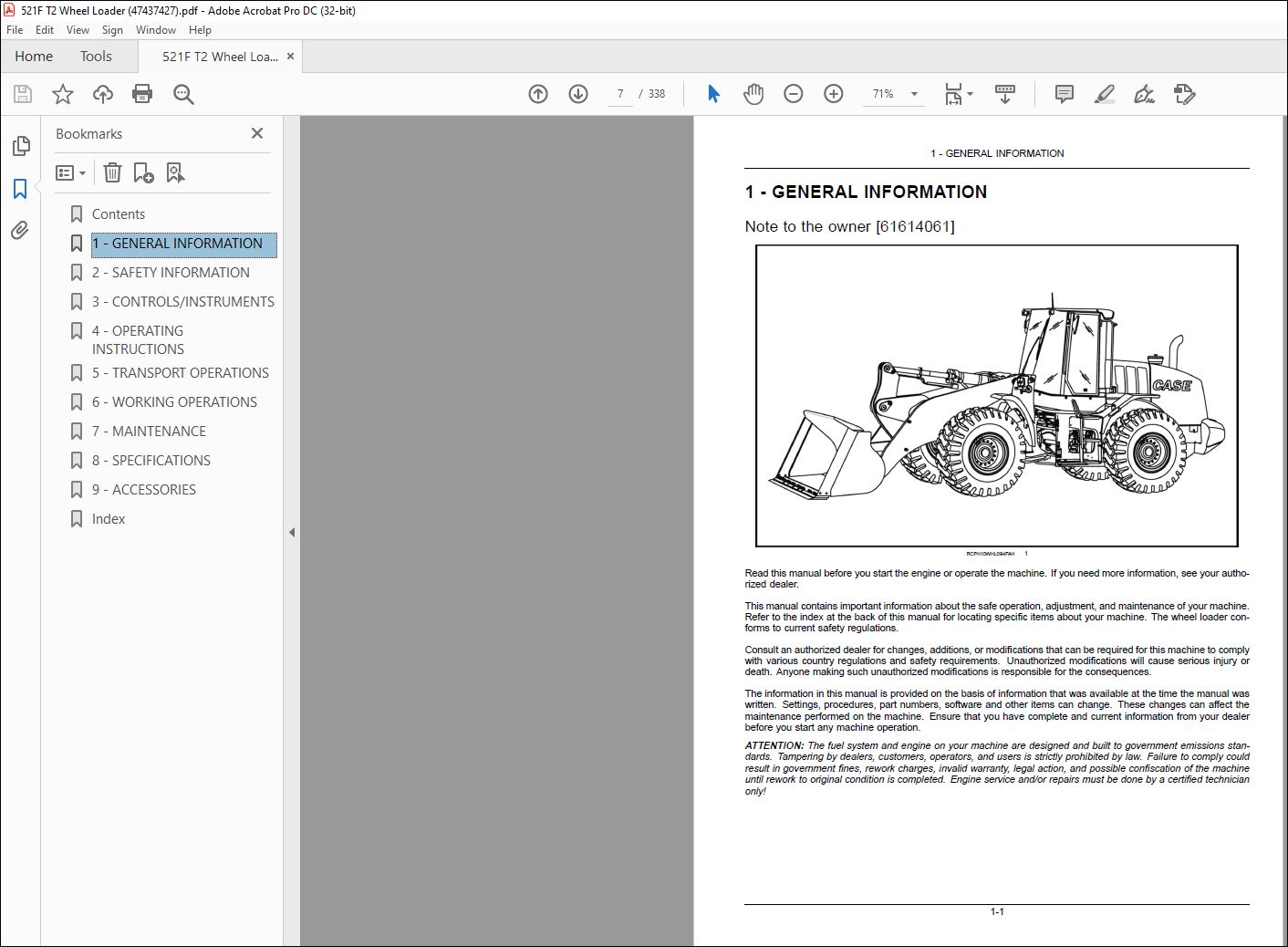Open the bookmarks options menu dropdown

point(70,172)
